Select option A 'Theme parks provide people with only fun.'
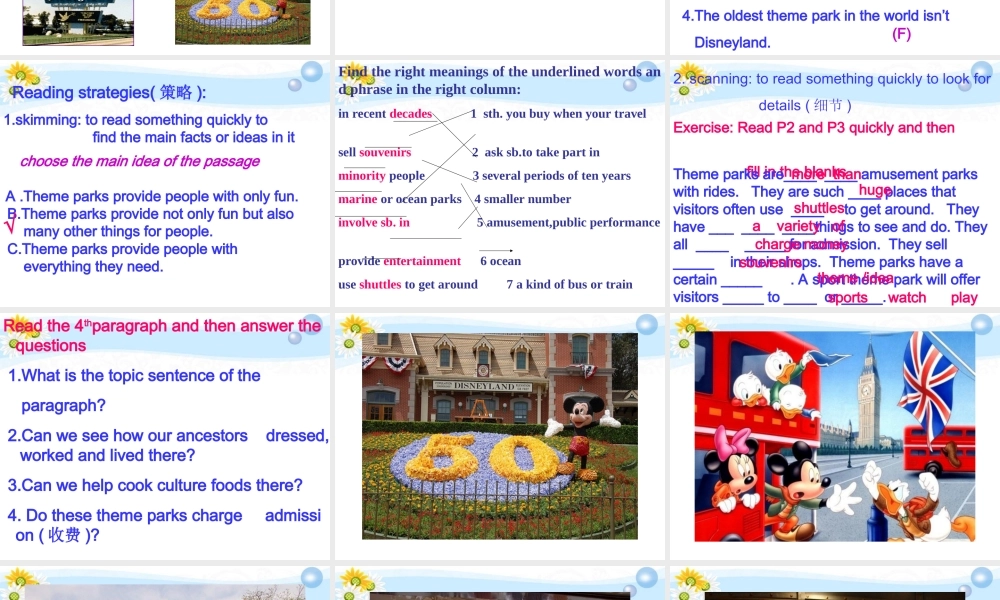The image size is (1000, 600). point(152,196)
